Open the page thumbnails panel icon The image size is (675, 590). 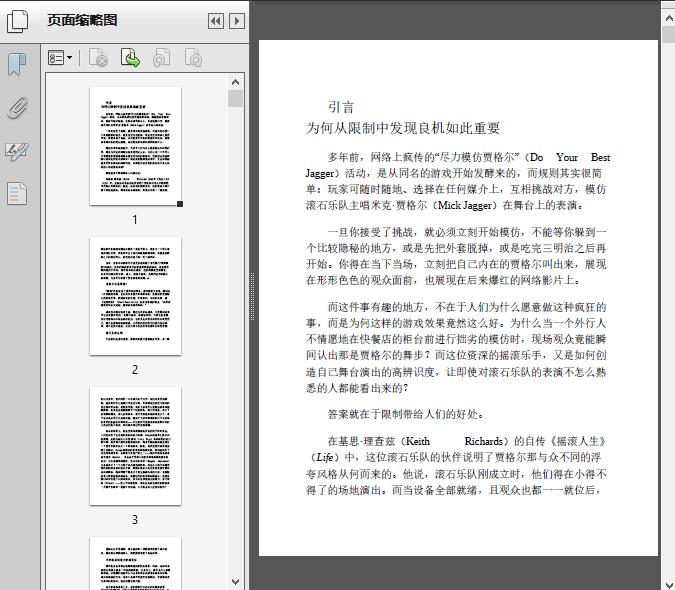coord(17,21)
